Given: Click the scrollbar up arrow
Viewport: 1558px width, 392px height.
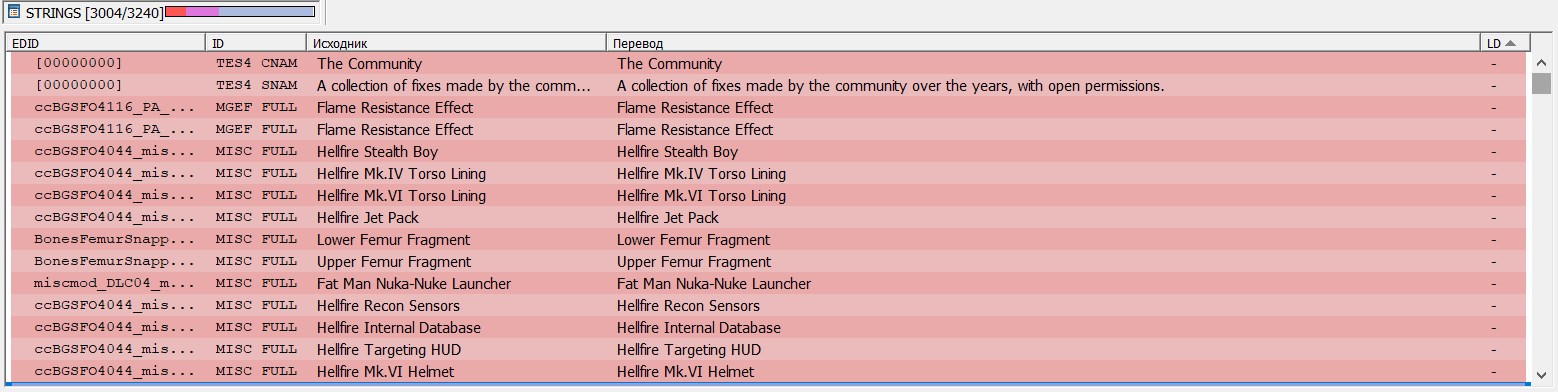Looking at the screenshot, I should point(1541,62).
